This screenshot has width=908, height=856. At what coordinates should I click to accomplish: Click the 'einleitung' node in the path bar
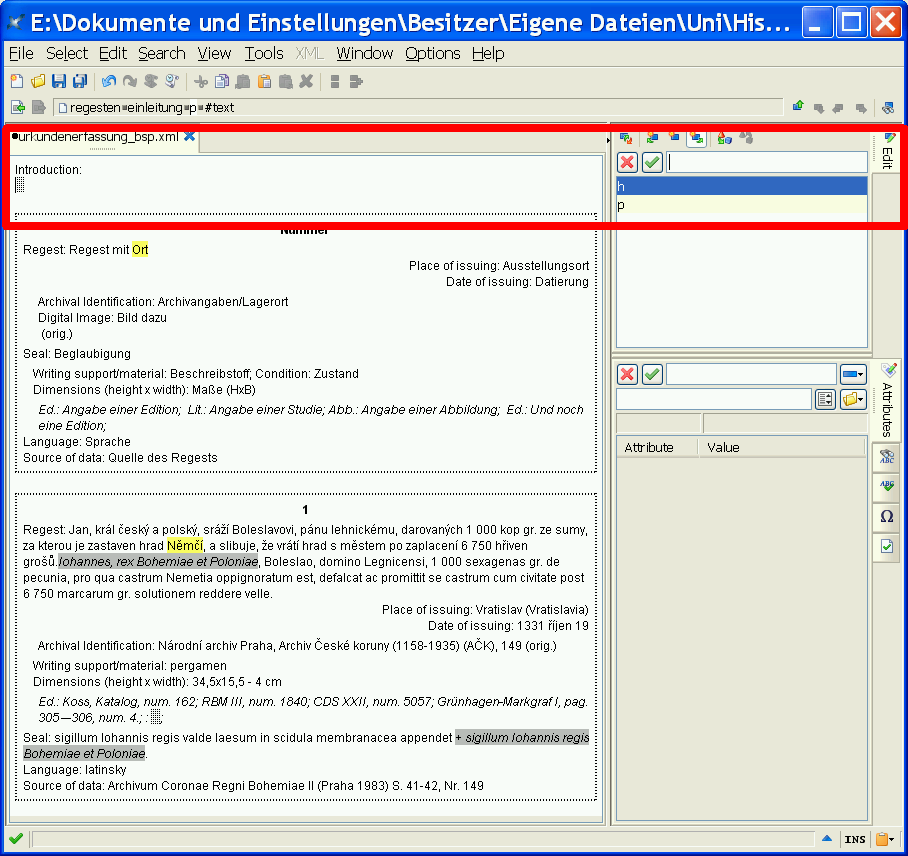pos(155,108)
